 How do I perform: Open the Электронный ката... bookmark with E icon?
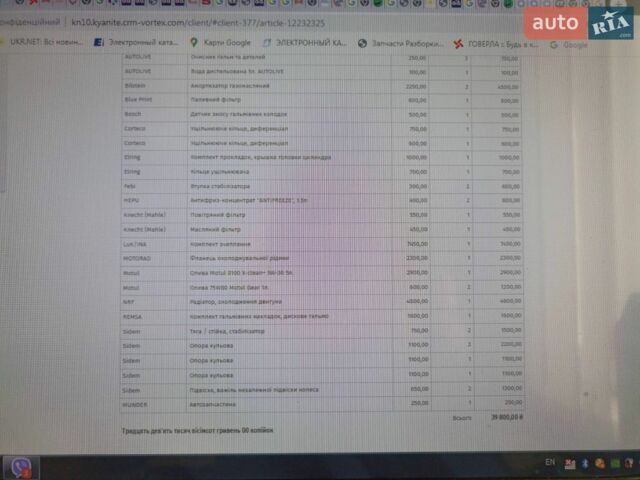tap(136, 42)
